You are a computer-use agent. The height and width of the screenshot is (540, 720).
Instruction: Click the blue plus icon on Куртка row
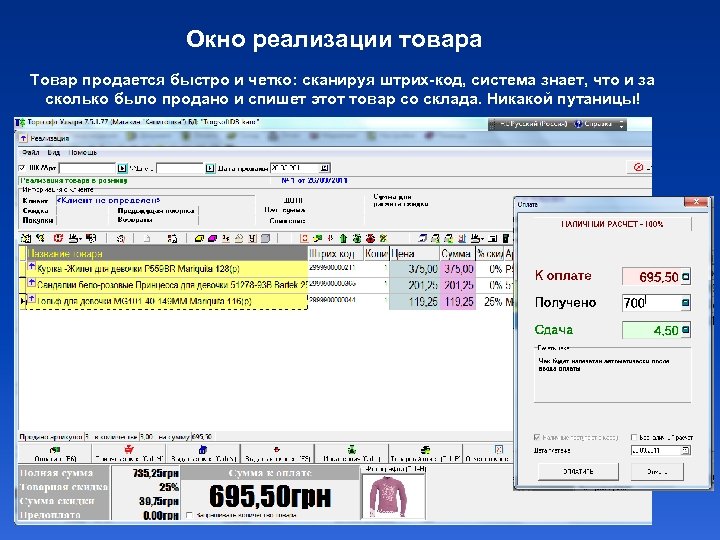tap(32, 266)
